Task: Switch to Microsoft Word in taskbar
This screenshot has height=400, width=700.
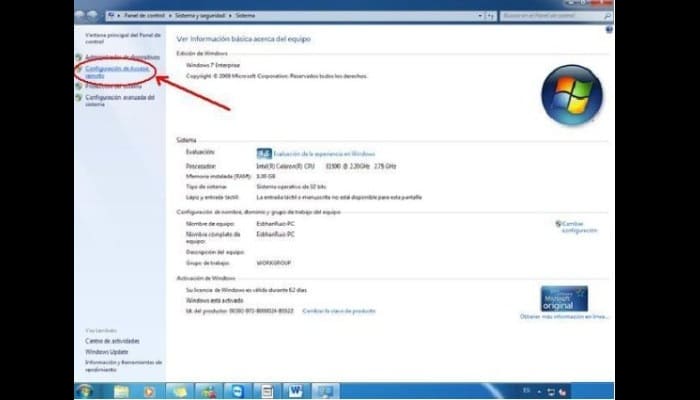Action: point(295,392)
